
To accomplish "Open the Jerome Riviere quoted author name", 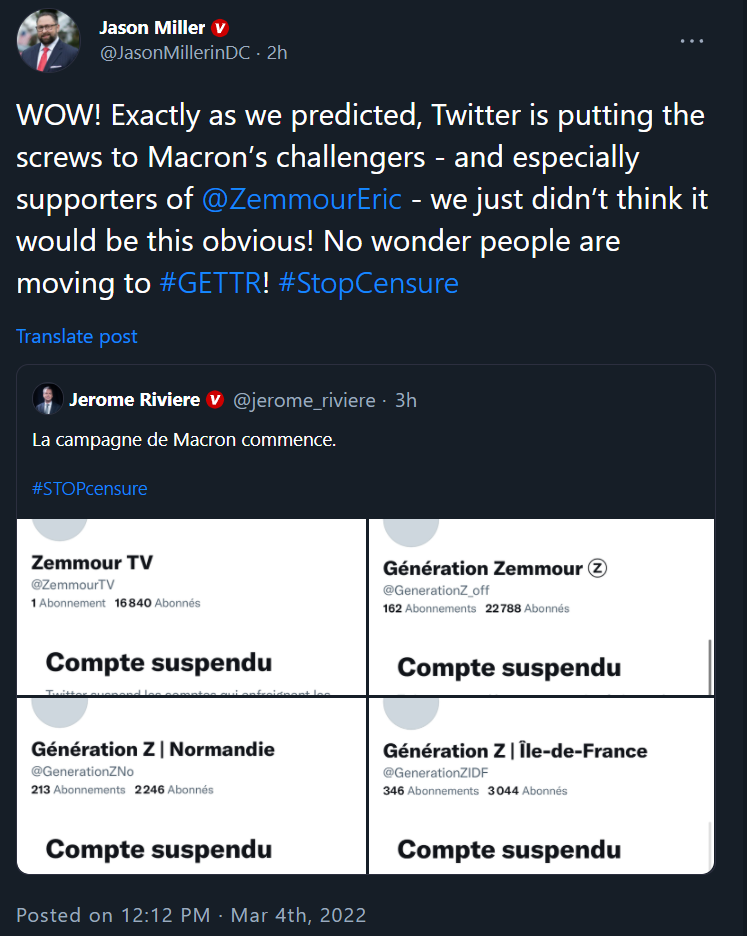I will tap(134, 399).
